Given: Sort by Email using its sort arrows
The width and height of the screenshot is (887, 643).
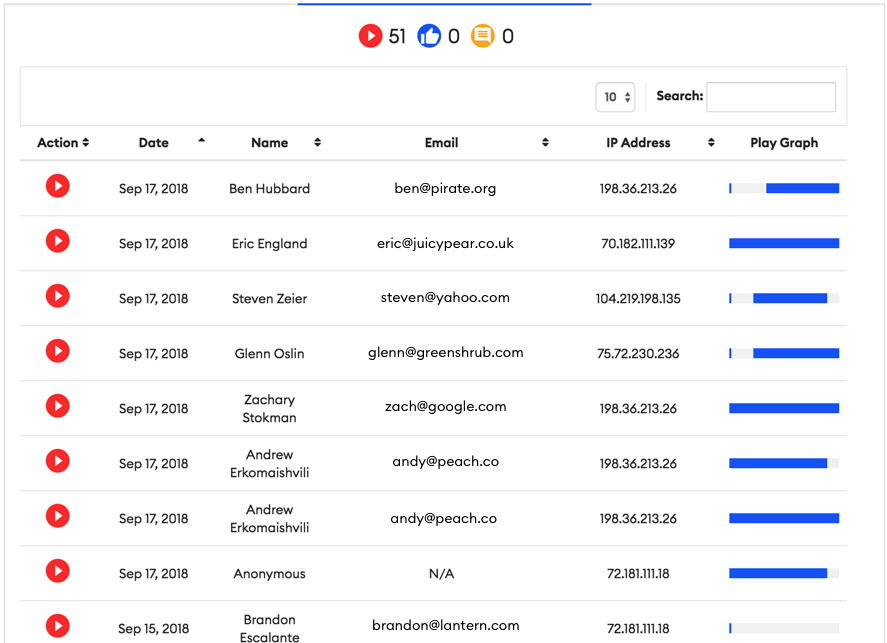Looking at the screenshot, I should (545, 143).
